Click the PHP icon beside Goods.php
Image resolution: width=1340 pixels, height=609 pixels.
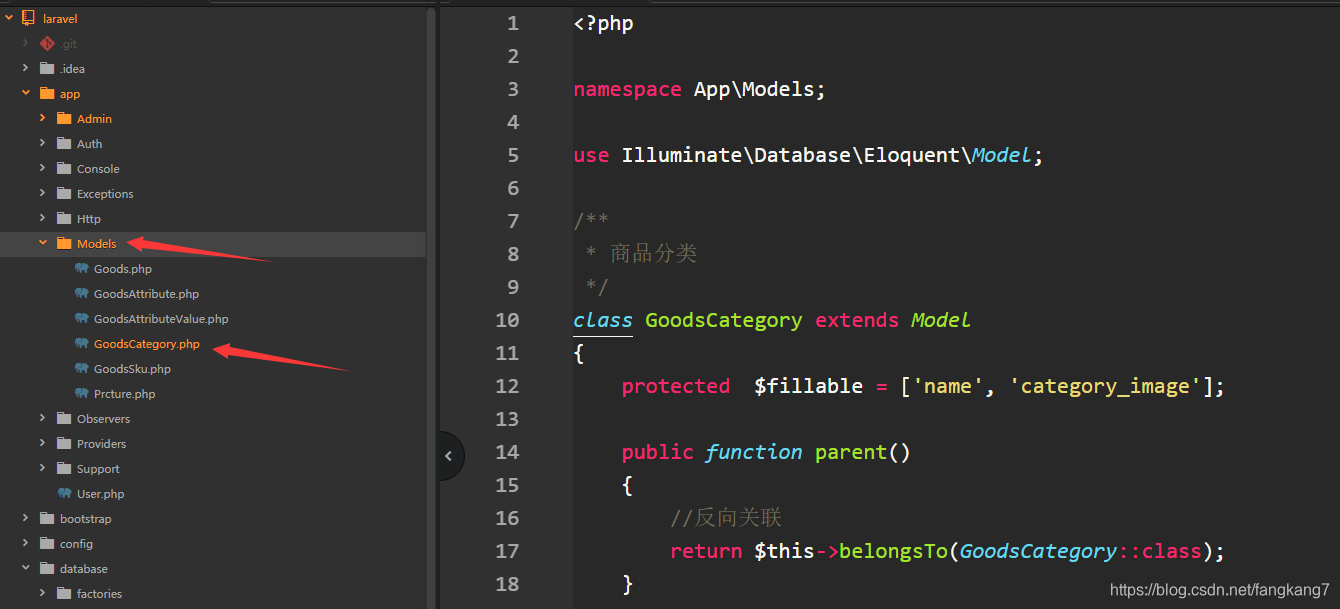pyautogui.click(x=82, y=269)
